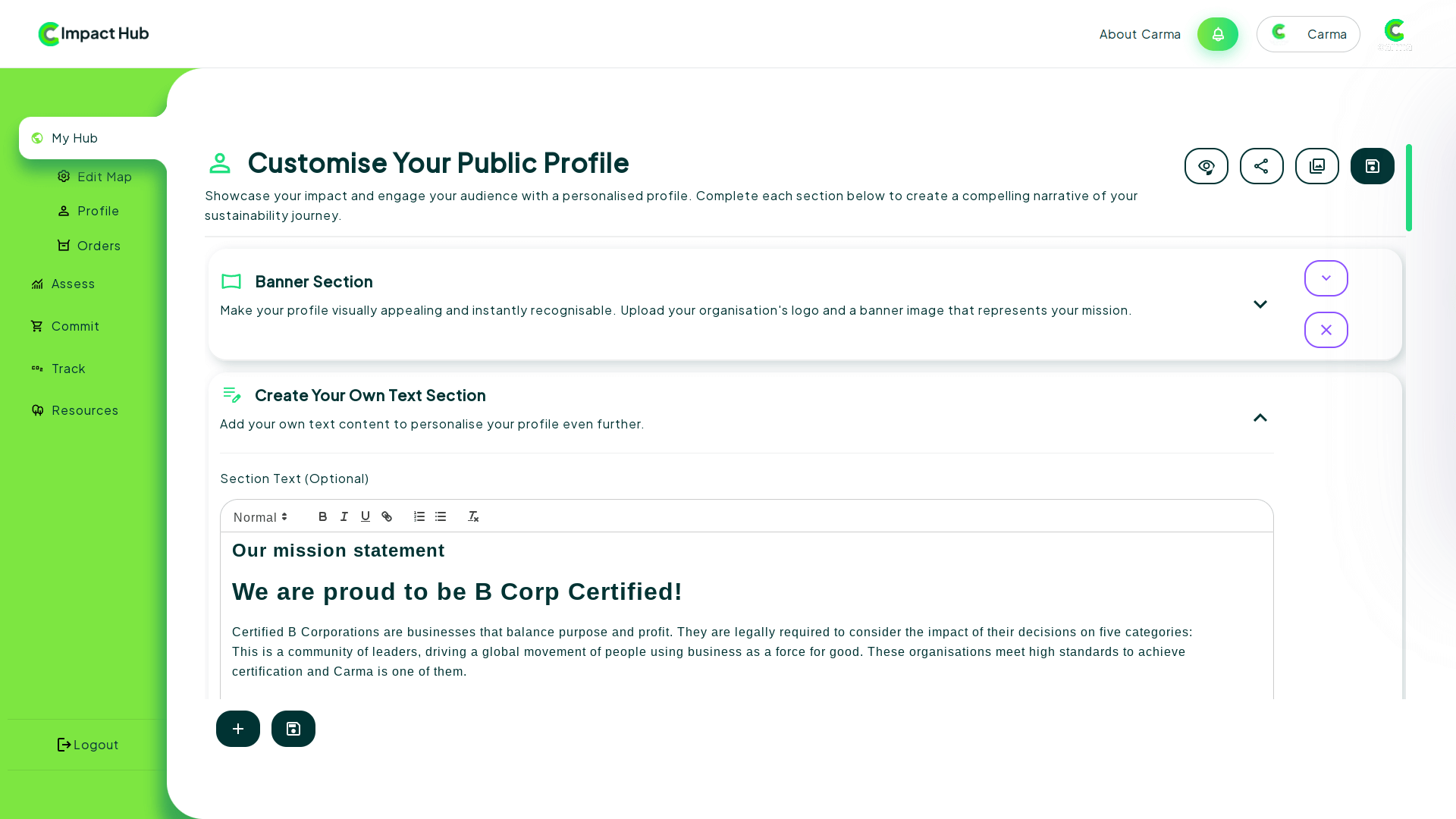This screenshot has width=1456, height=819.
Task: Click the Logout link
Action: (x=88, y=745)
